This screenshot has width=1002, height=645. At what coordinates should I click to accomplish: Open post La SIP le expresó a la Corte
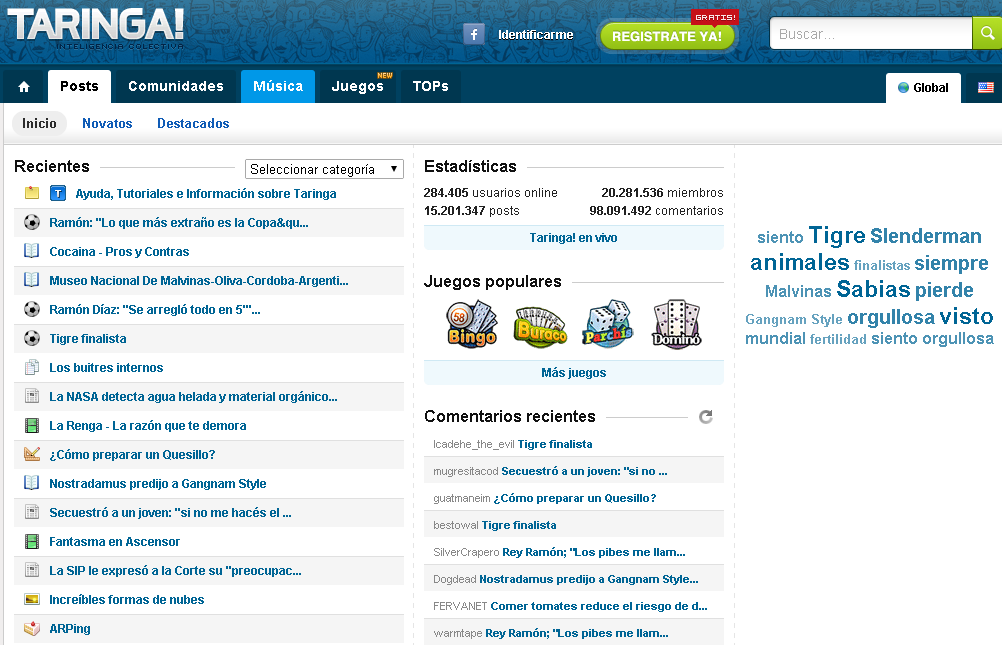(x=175, y=570)
